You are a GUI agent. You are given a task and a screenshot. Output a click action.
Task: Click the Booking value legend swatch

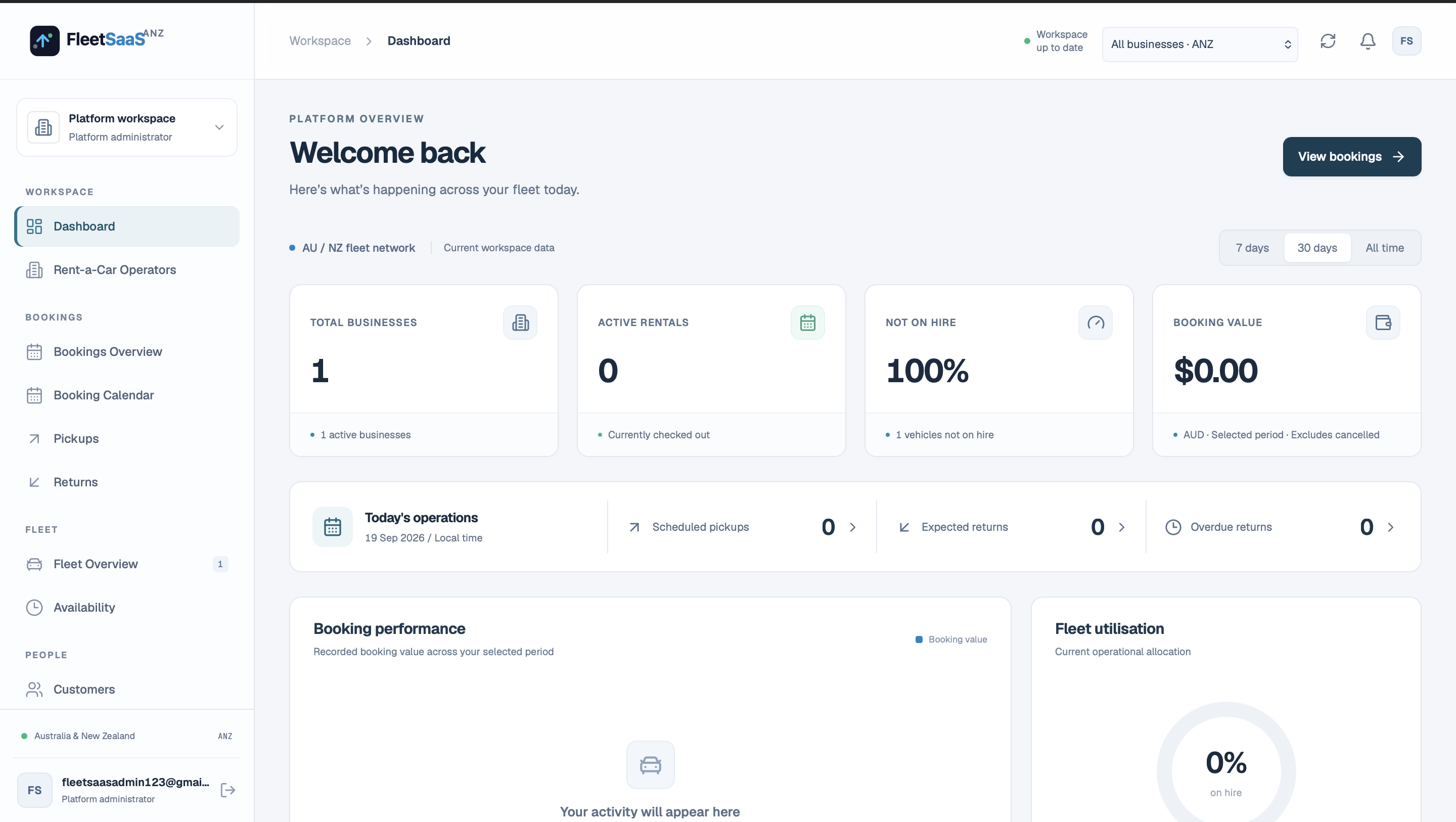(919, 640)
